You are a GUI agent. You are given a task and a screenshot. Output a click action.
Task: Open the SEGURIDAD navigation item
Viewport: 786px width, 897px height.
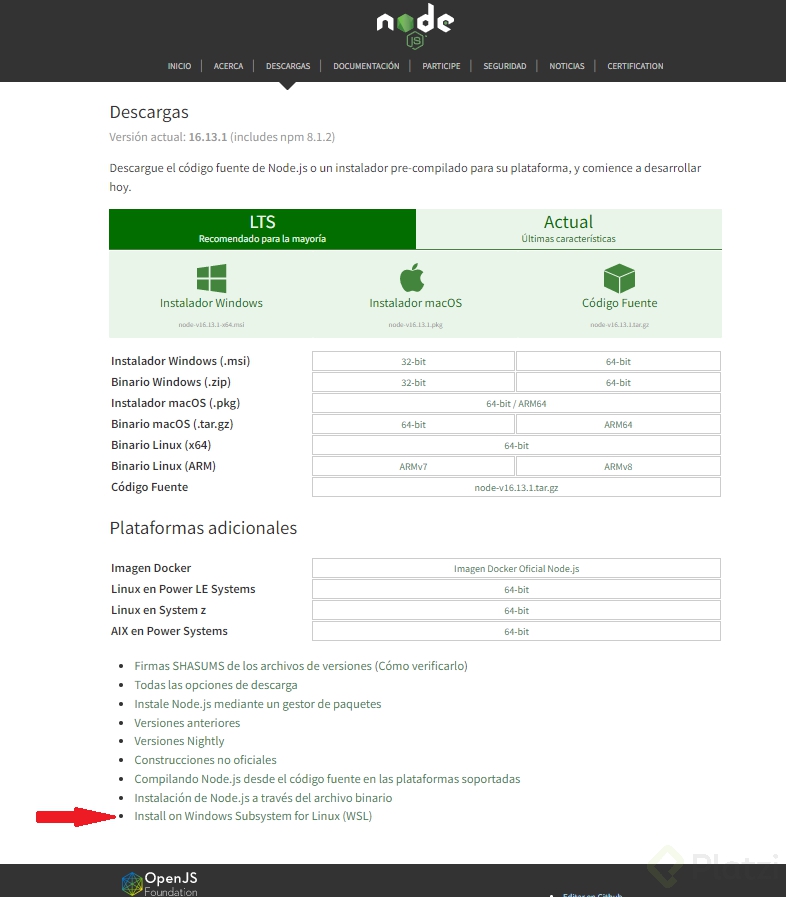click(505, 66)
